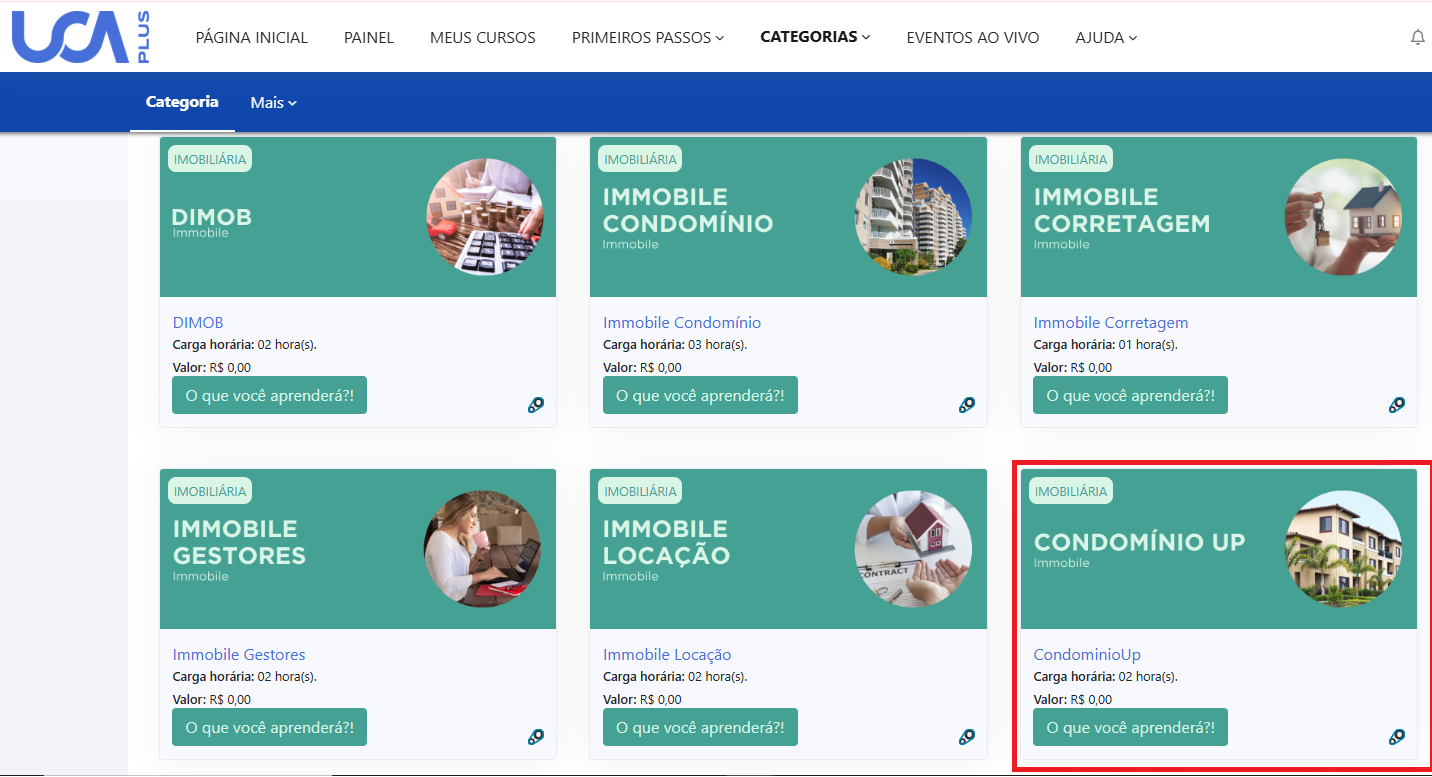Click the Imobiliária tag on Condomínio UP card
Viewport: 1432px width, 777px height.
[x=1071, y=491]
